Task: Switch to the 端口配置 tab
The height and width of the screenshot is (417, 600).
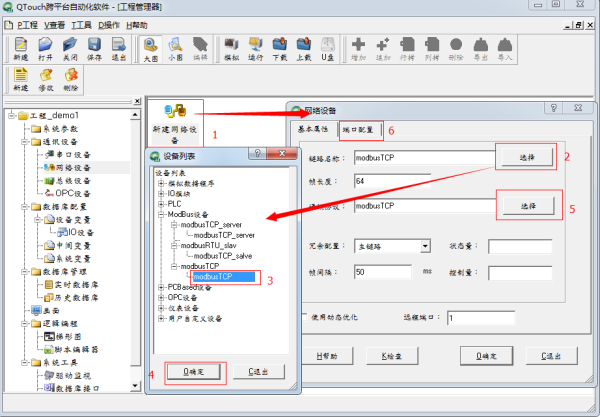Action: [361, 130]
